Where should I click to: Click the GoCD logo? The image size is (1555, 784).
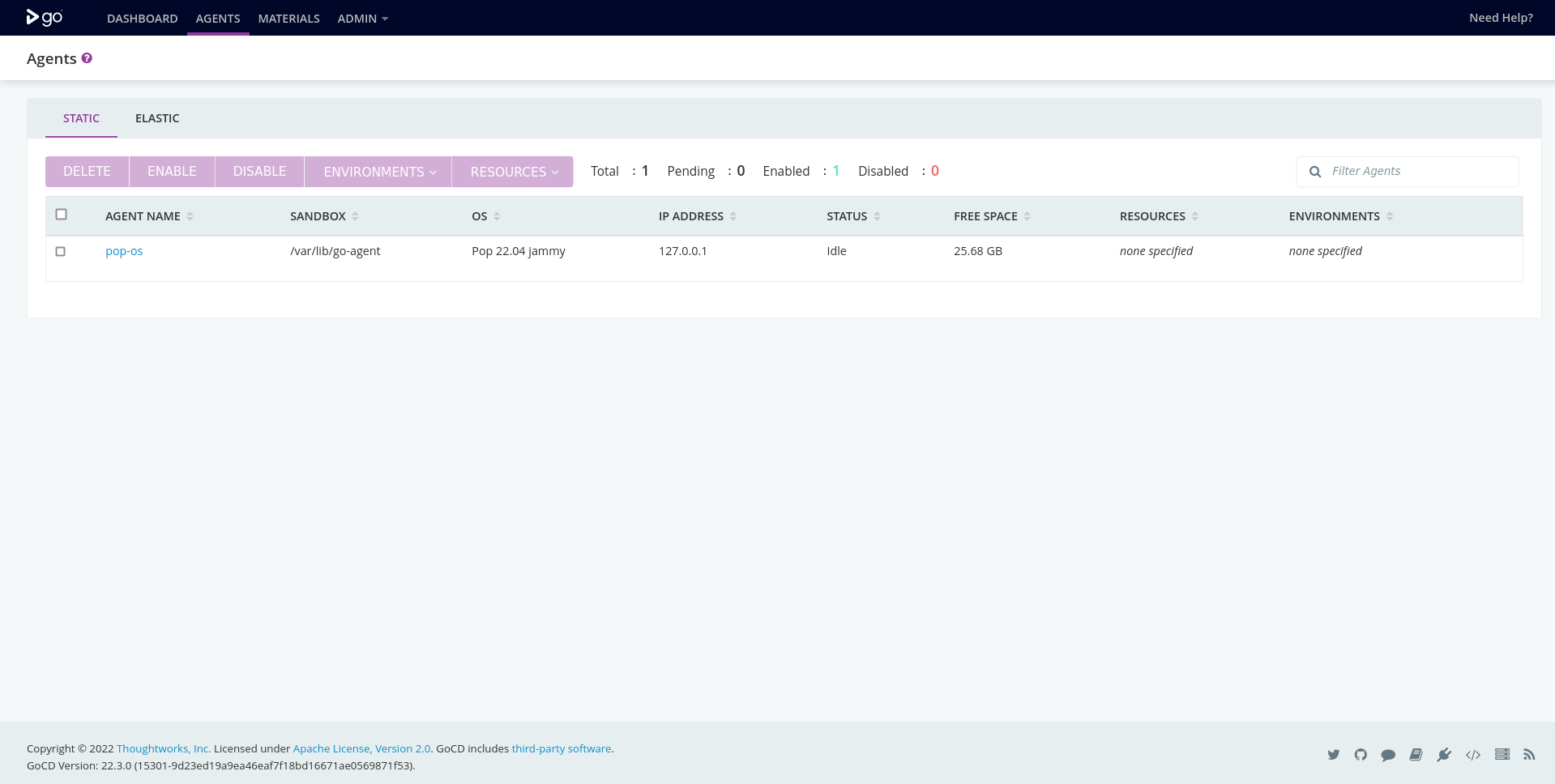(x=45, y=17)
